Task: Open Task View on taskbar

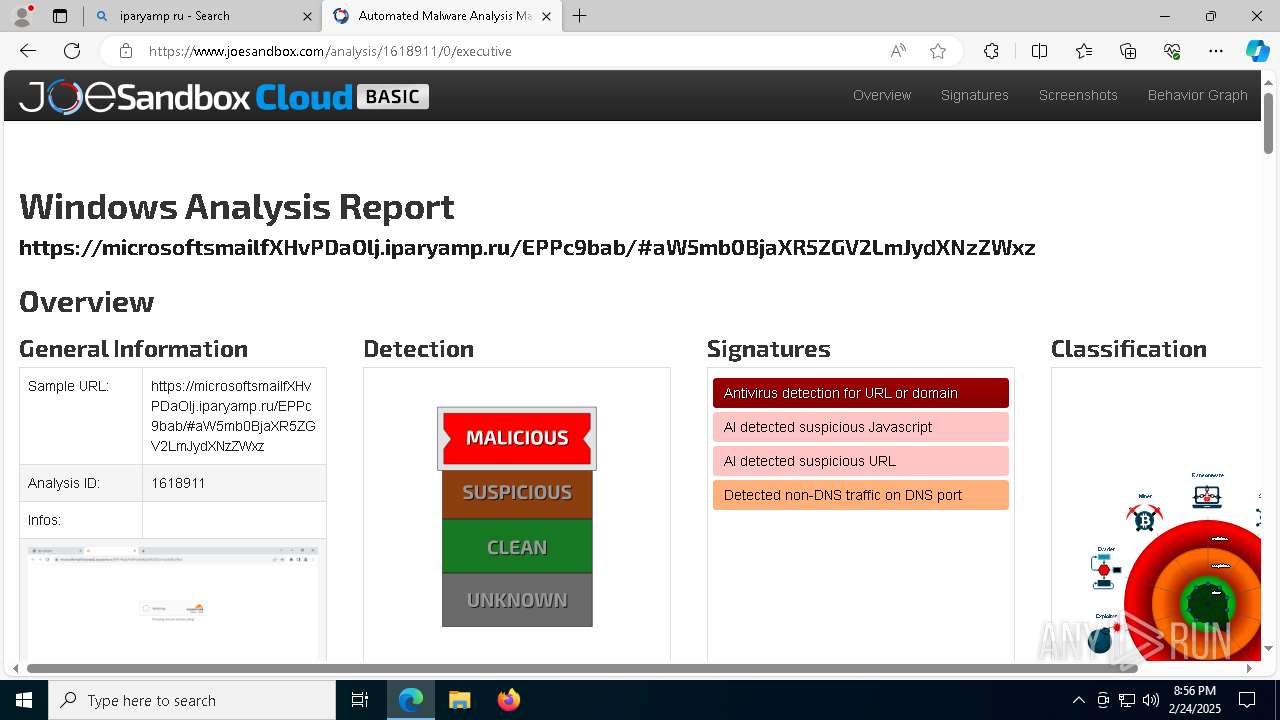Action: [360, 700]
